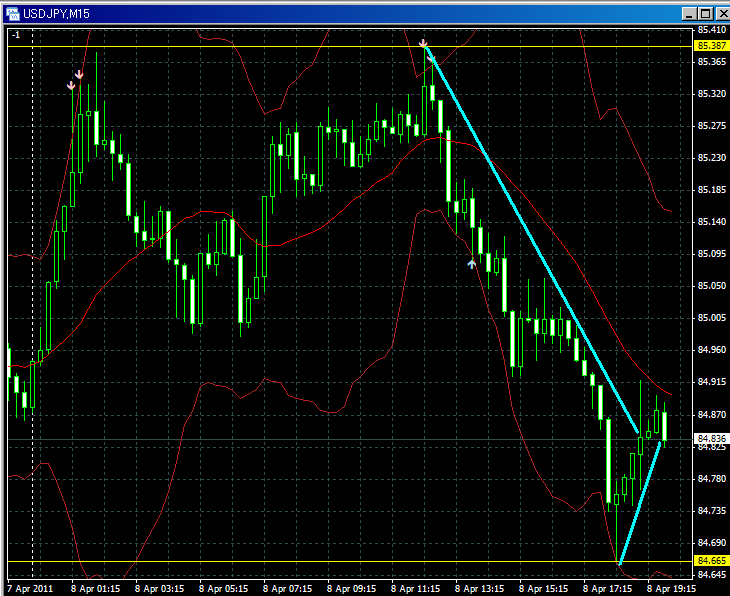The width and height of the screenshot is (730, 596).
Task: Click the yellow 84.665 price label
Action: 711,561
